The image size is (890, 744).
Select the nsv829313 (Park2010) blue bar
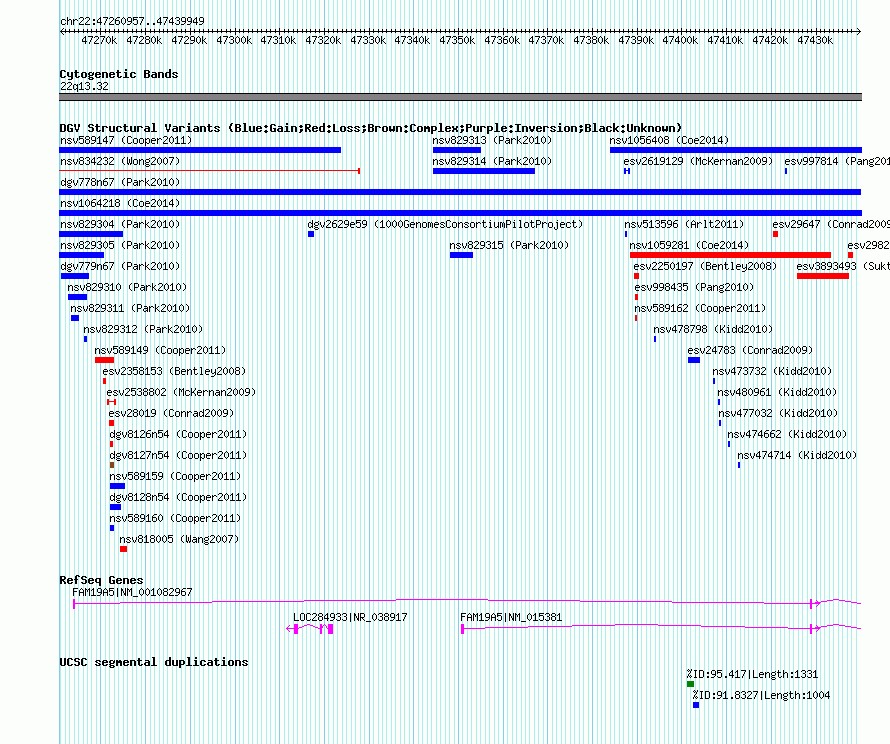click(x=457, y=150)
